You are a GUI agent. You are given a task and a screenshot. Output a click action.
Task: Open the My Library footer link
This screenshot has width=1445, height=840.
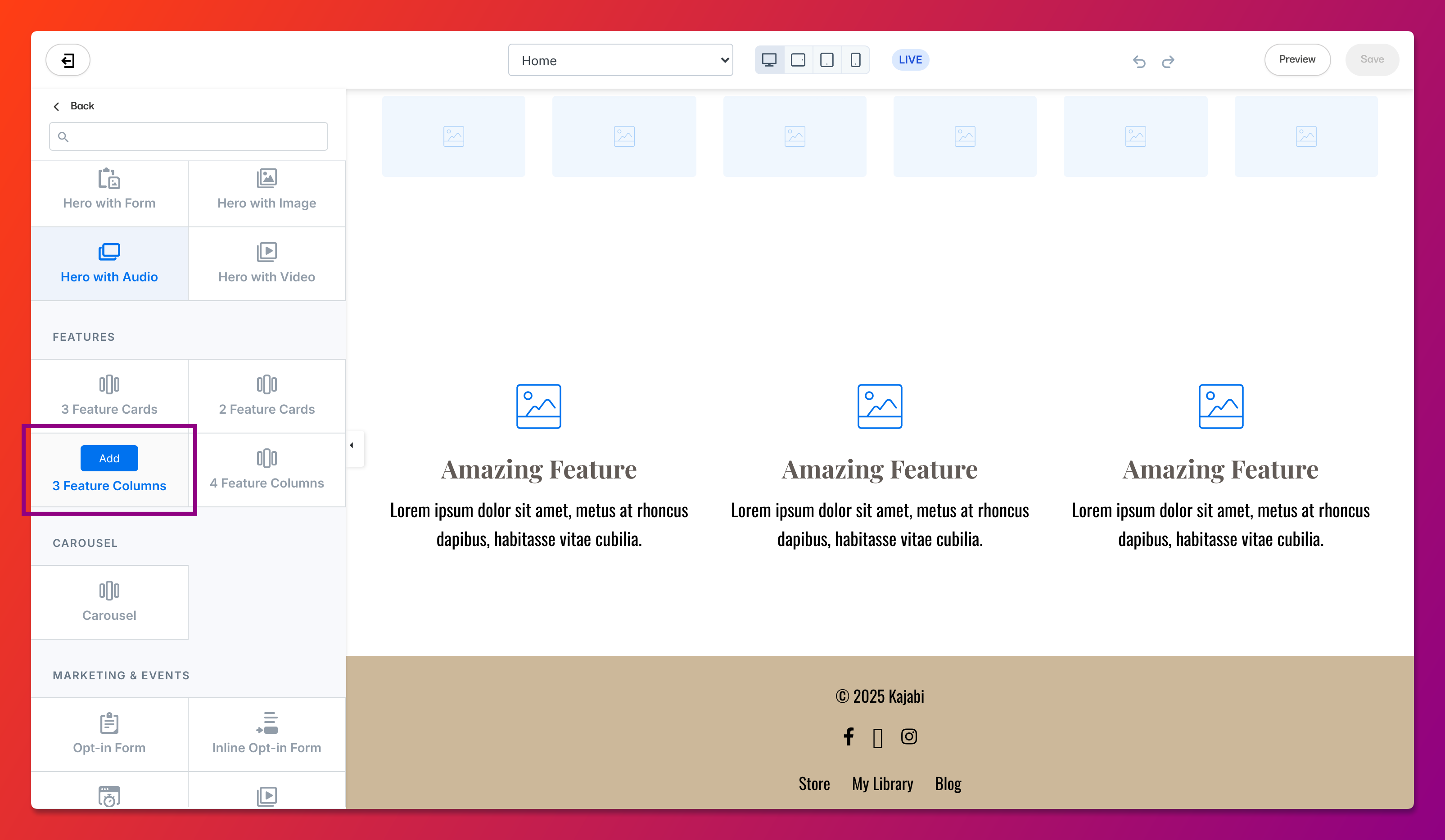pyautogui.click(x=882, y=784)
